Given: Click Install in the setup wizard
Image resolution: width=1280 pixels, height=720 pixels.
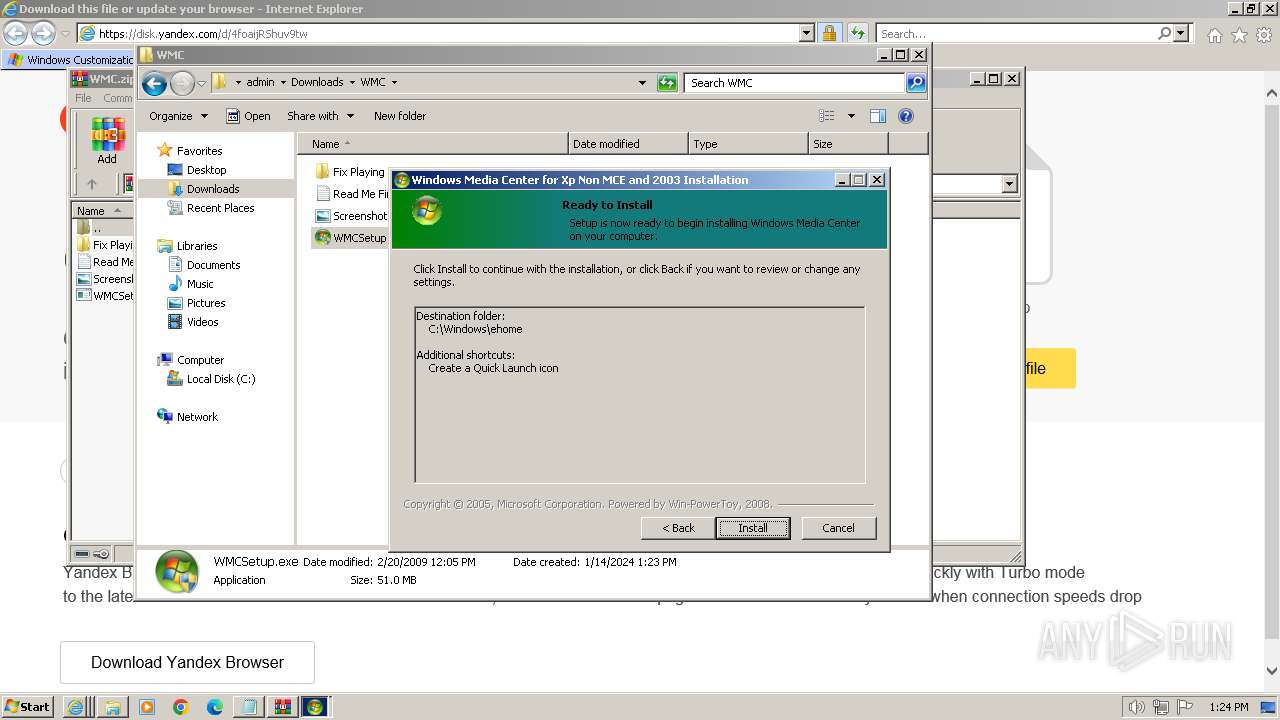Looking at the screenshot, I should tap(753, 528).
